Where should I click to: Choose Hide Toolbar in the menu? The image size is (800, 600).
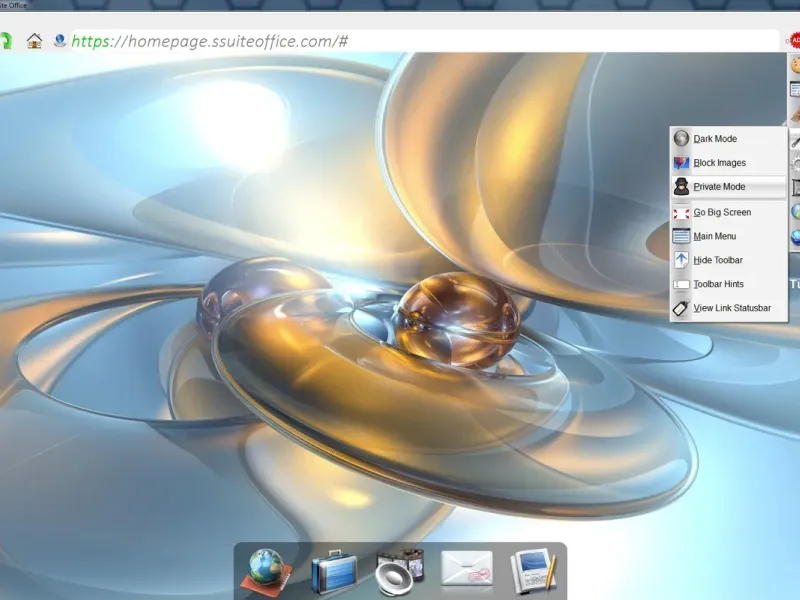tap(718, 260)
